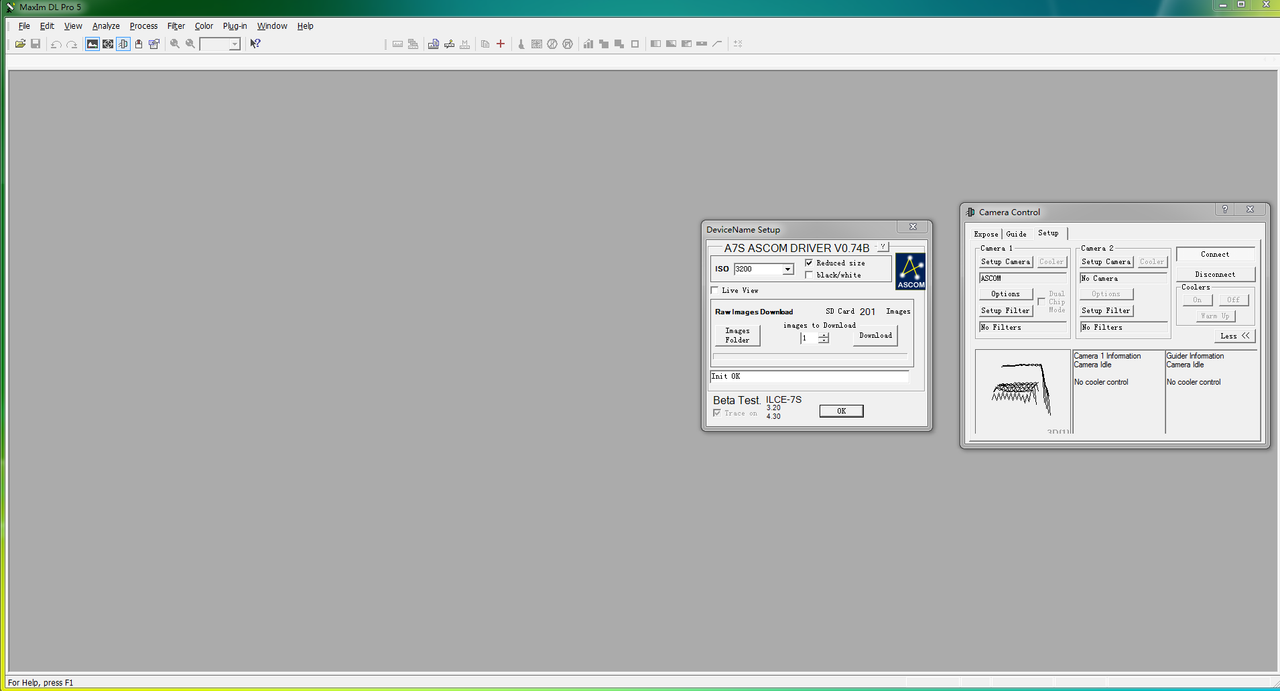Click the Camera Control help question button
Image resolution: width=1280 pixels, height=691 pixels.
[1226, 210]
